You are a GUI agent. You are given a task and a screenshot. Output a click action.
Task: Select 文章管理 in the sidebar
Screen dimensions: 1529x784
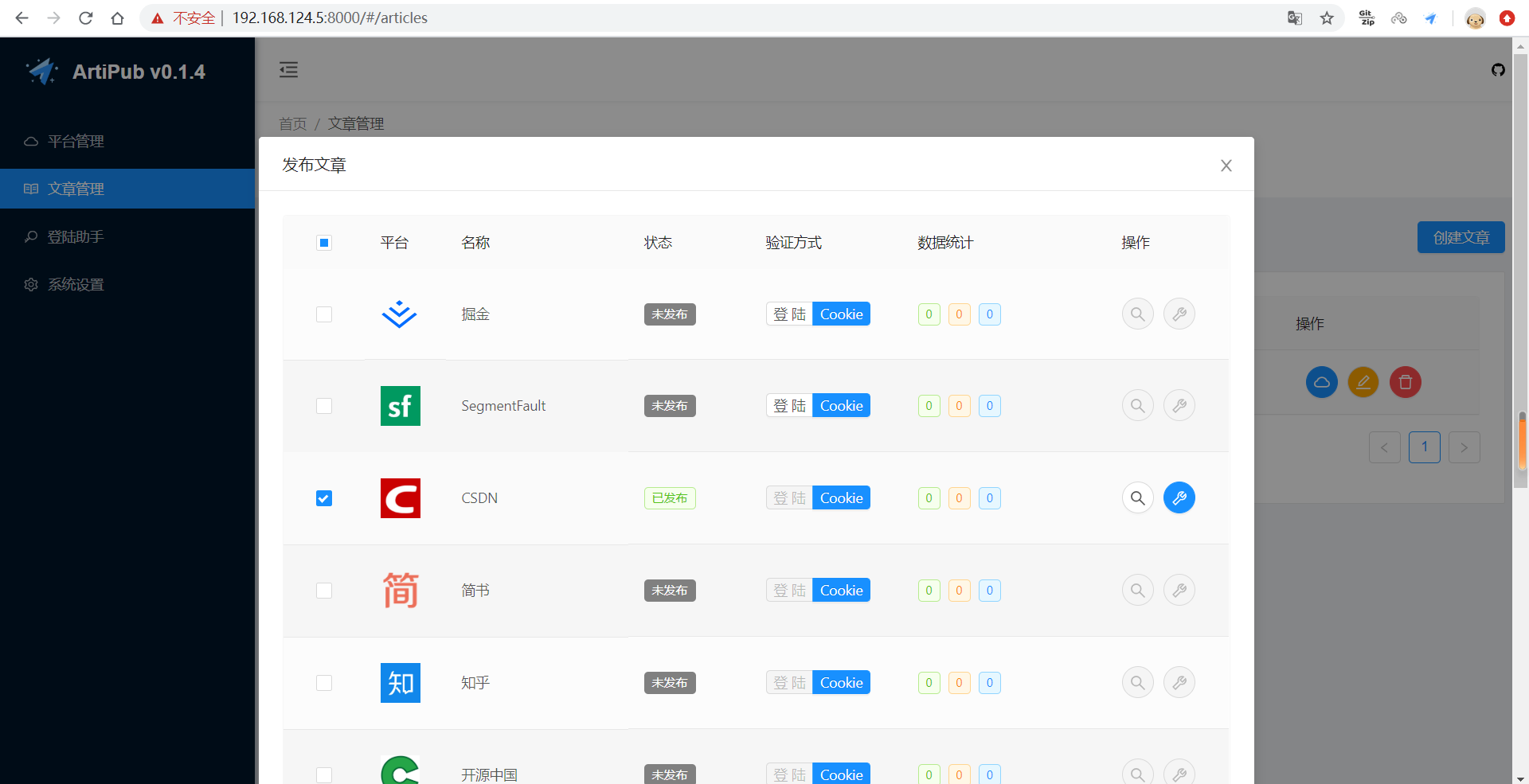[x=127, y=189]
